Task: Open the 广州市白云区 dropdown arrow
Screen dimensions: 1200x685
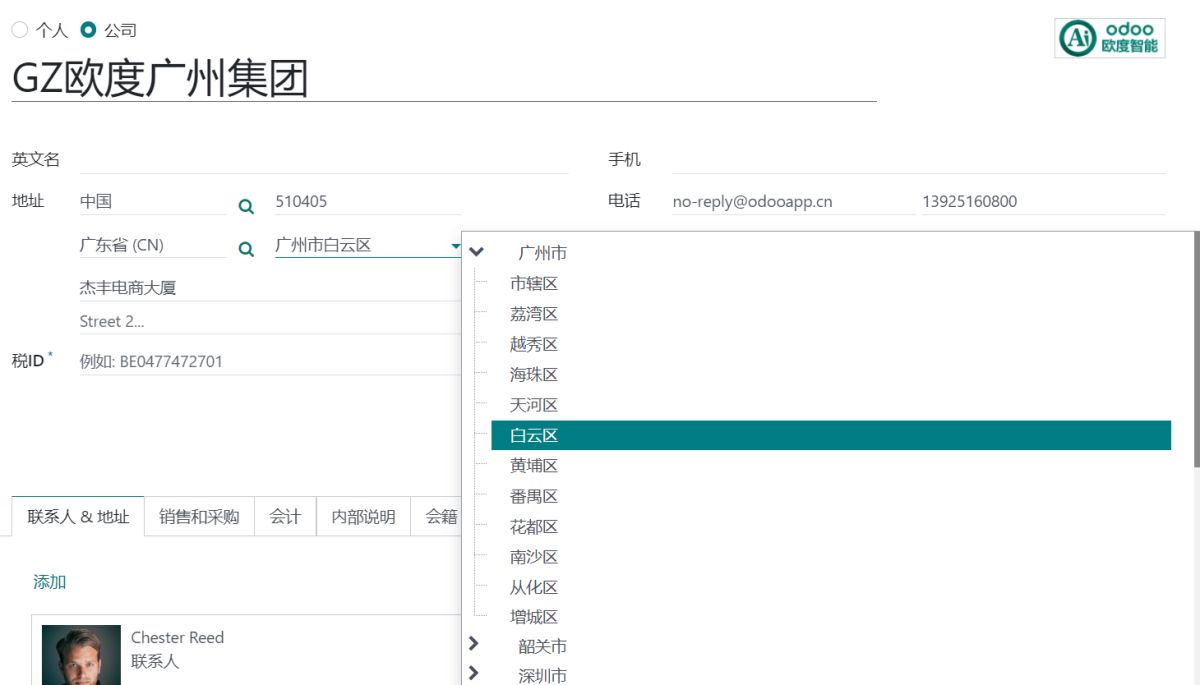Action: (455, 245)
